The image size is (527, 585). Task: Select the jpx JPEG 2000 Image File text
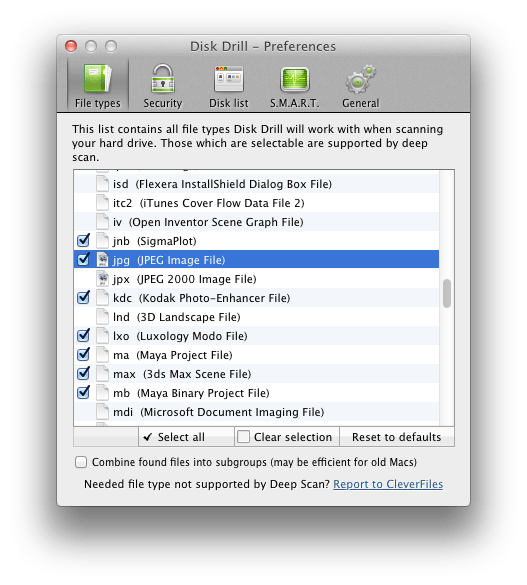tap(185, 279)
